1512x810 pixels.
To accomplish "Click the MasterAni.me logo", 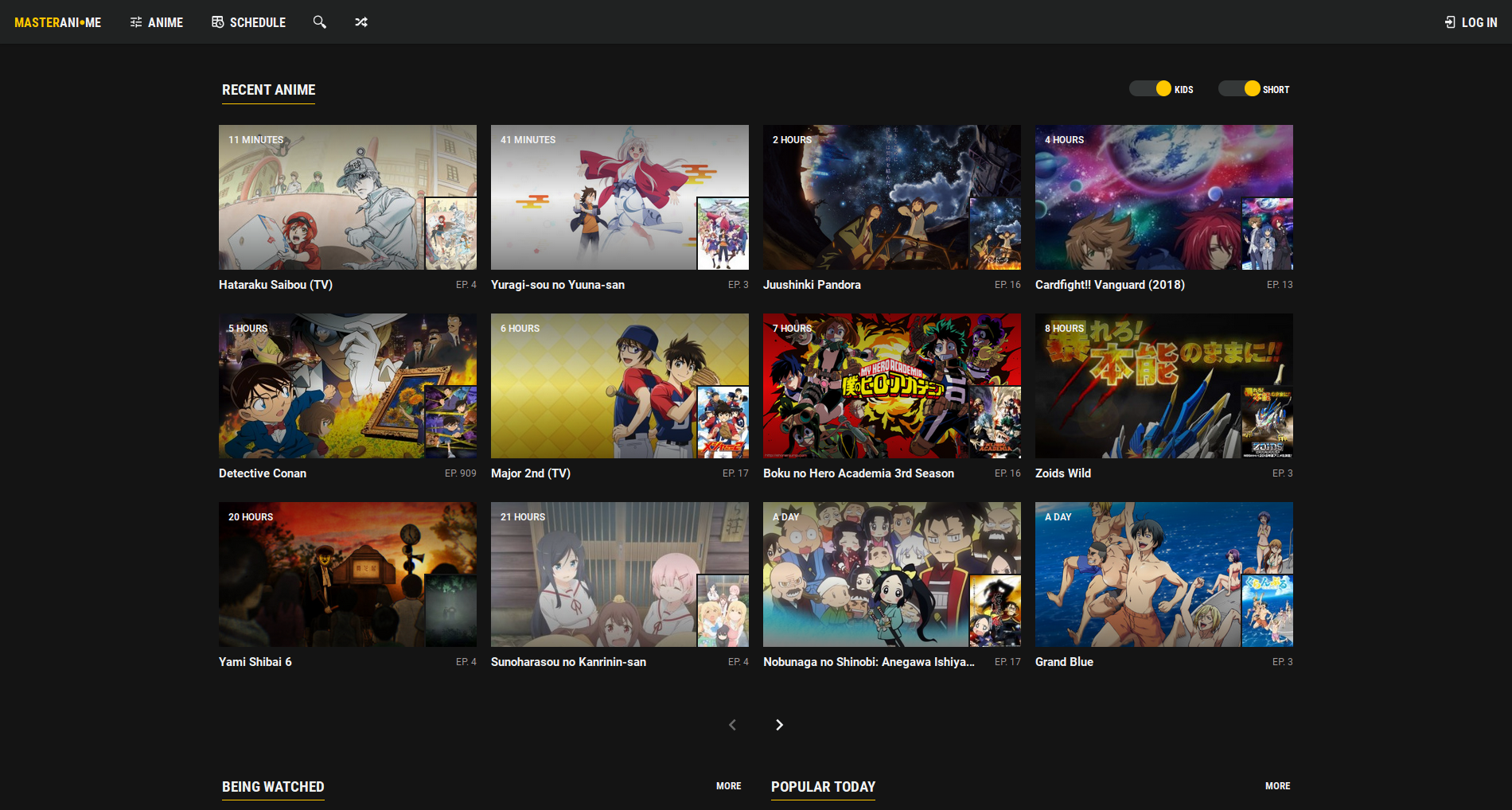I will (x=58, y=22).
